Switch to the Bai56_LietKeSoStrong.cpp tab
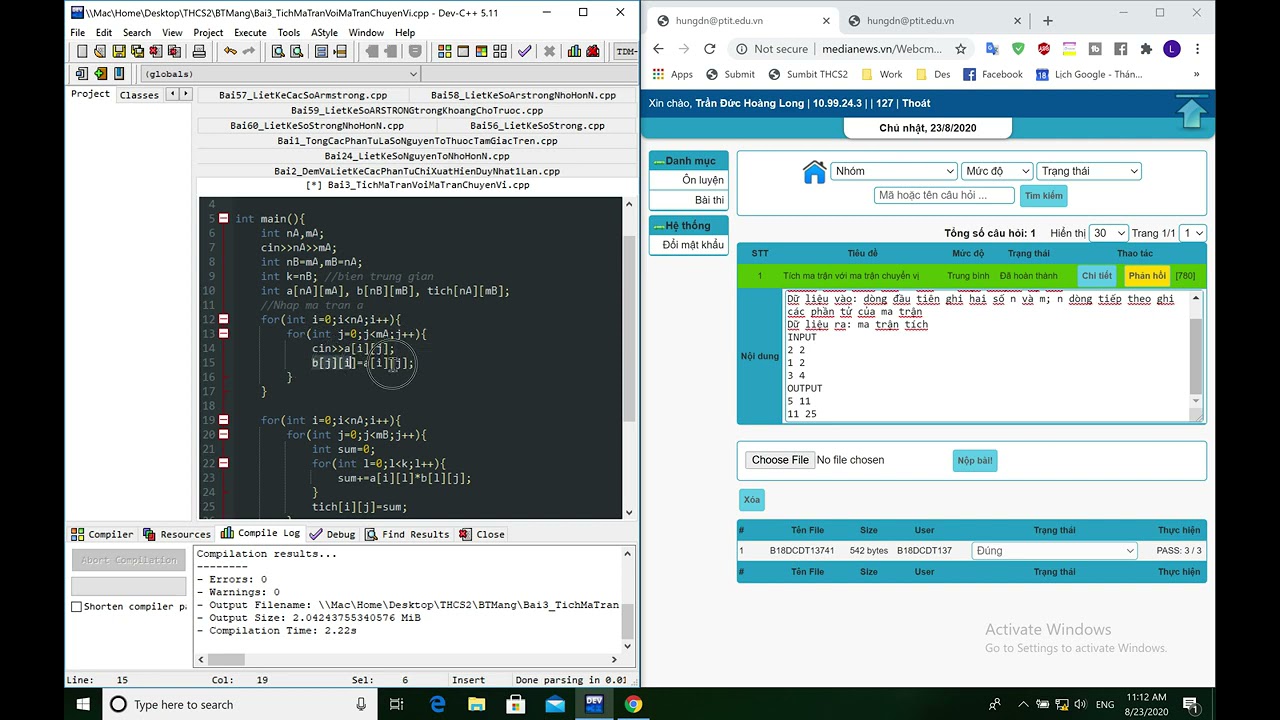The height and width of the screenshot is (720, 1280). pyautogui.click(x=537, y=126)
